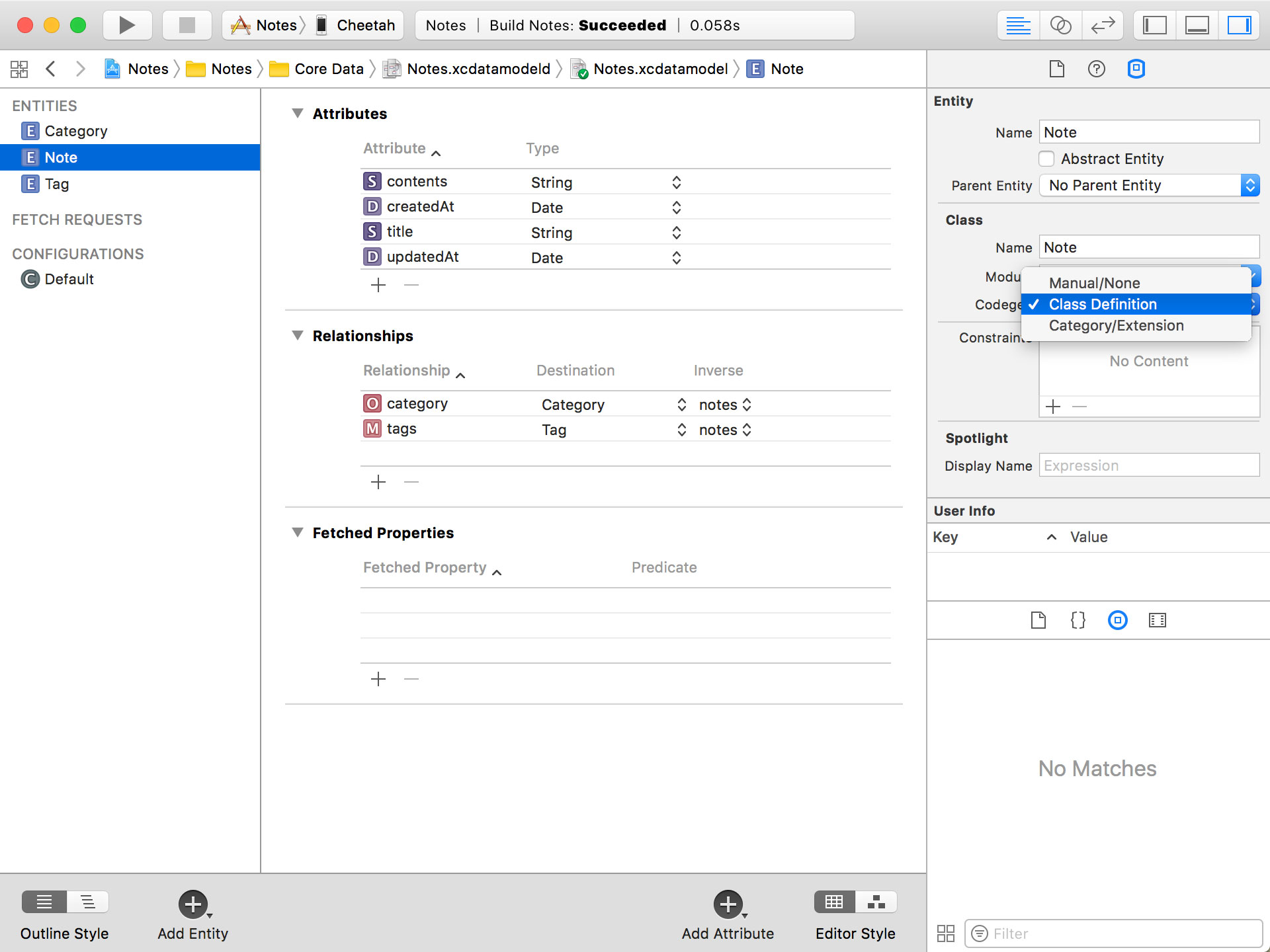This screenshot has height=952, width=1270.
Task: Select the Tag entity
Action: point(57,184)
